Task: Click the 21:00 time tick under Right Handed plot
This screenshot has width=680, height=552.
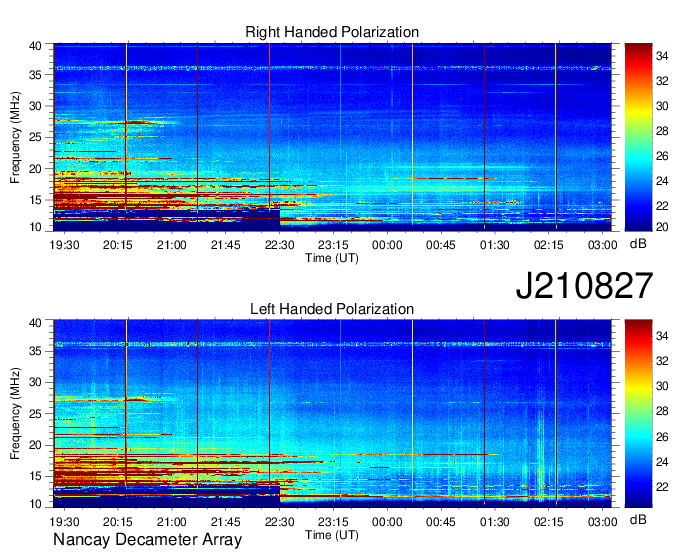Action: (172, 245)
